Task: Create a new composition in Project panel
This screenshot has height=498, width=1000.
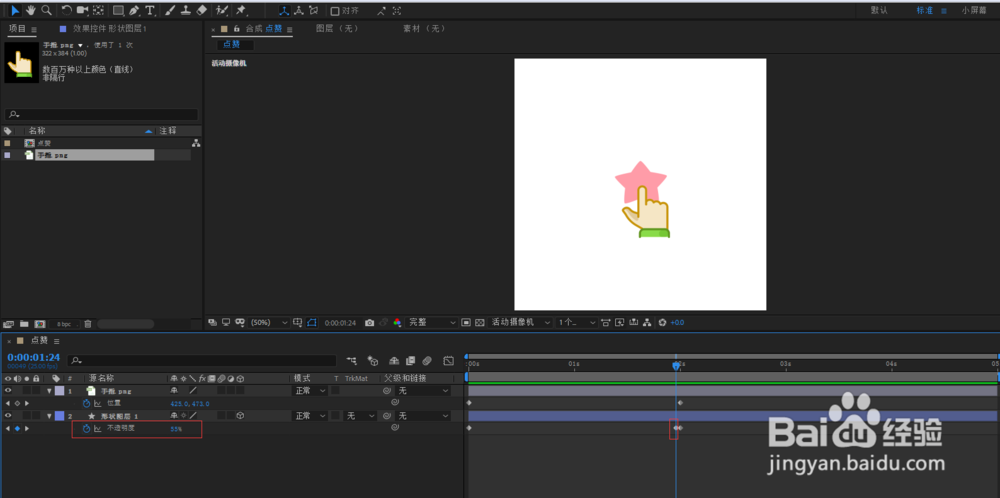Action: pyautogui.click(x=40, y=324)
